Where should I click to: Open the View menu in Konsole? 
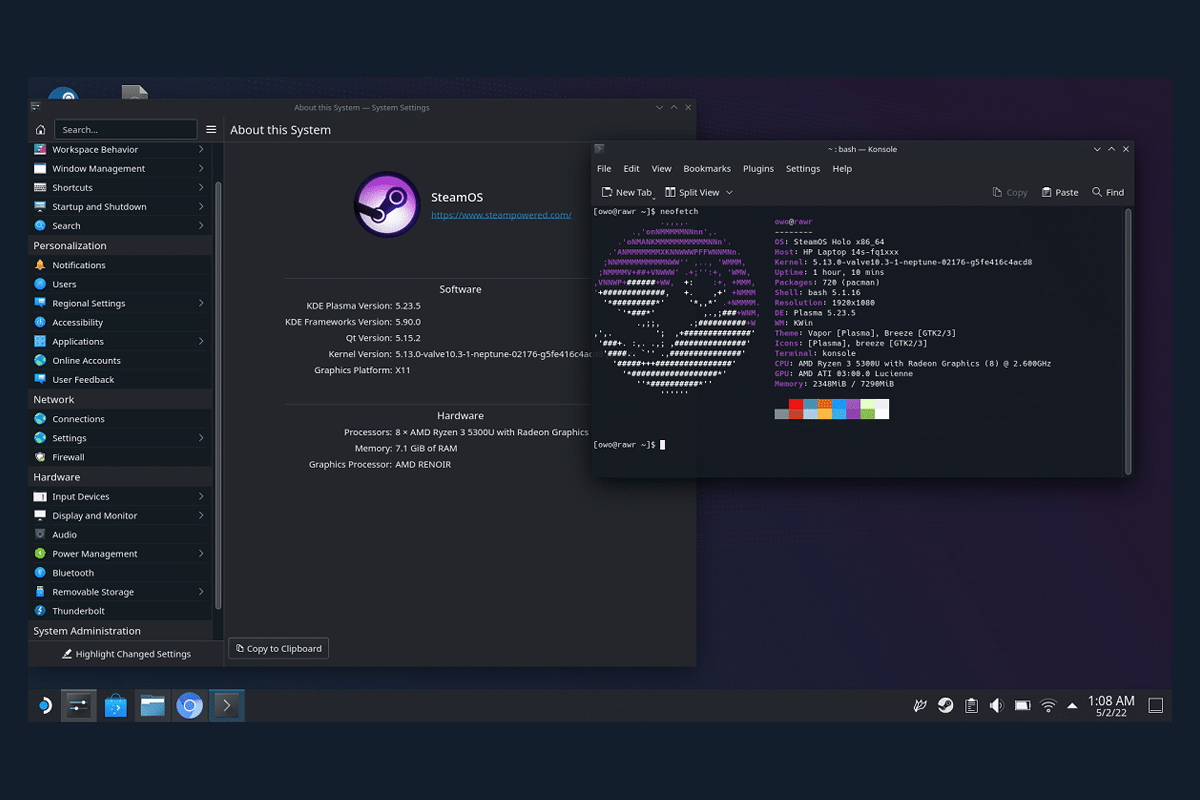[661, 169]
